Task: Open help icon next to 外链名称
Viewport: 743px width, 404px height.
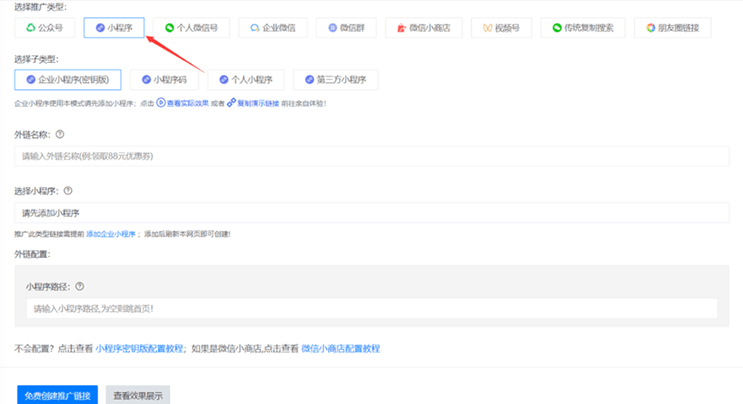Action: [60, 135]
